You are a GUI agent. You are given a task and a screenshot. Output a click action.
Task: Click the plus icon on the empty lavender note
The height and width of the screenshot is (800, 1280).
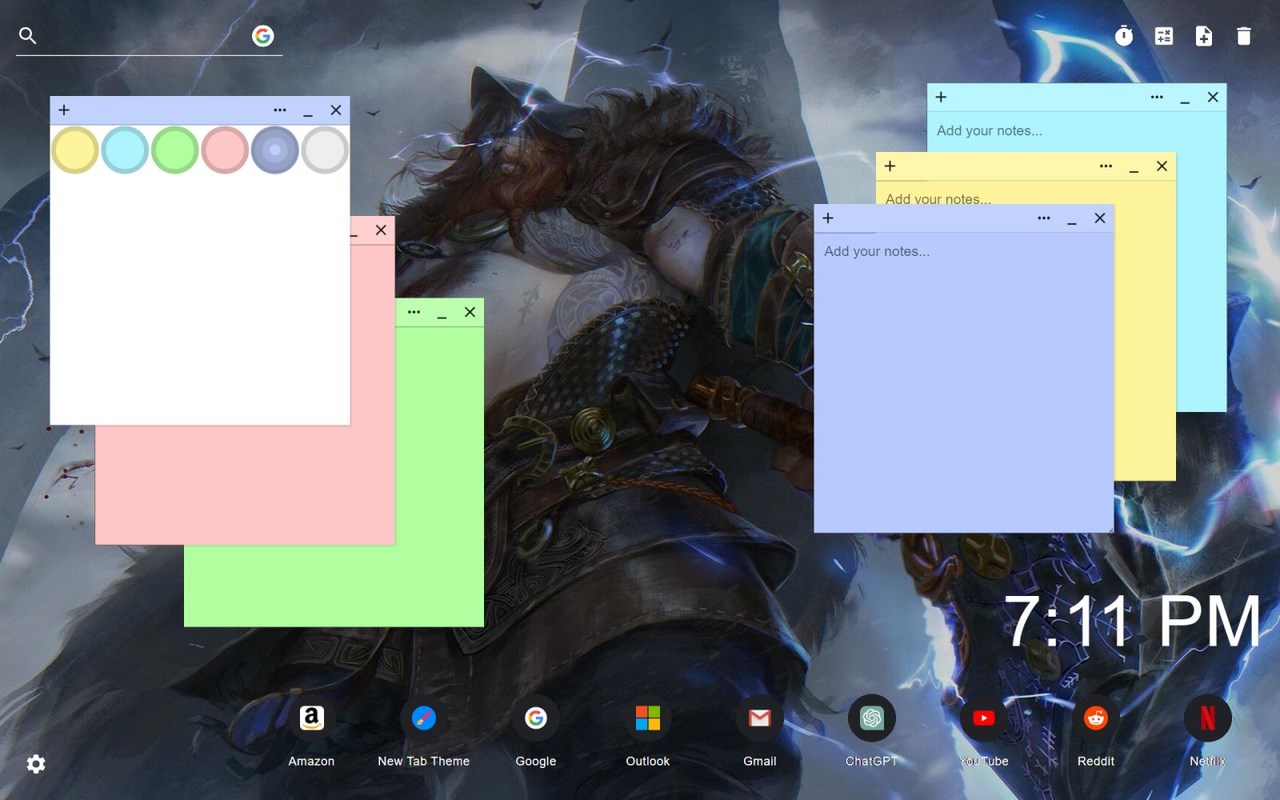pyautogui.click(x=828, y=218)
